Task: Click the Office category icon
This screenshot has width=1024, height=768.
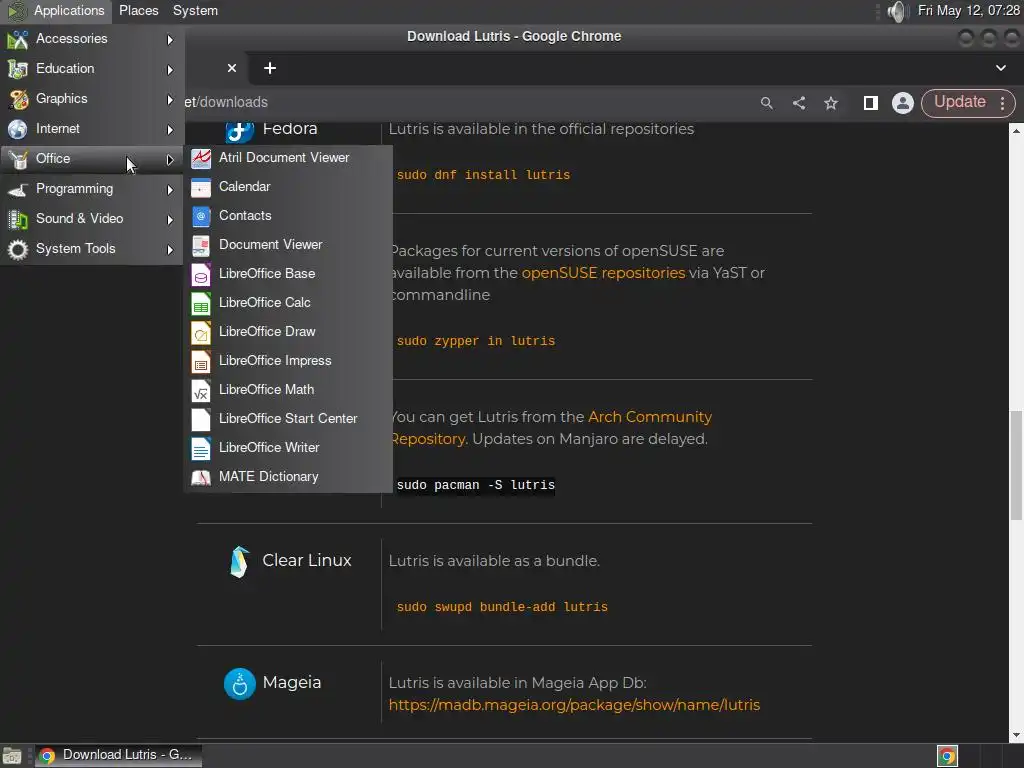Action: point(18,159)
